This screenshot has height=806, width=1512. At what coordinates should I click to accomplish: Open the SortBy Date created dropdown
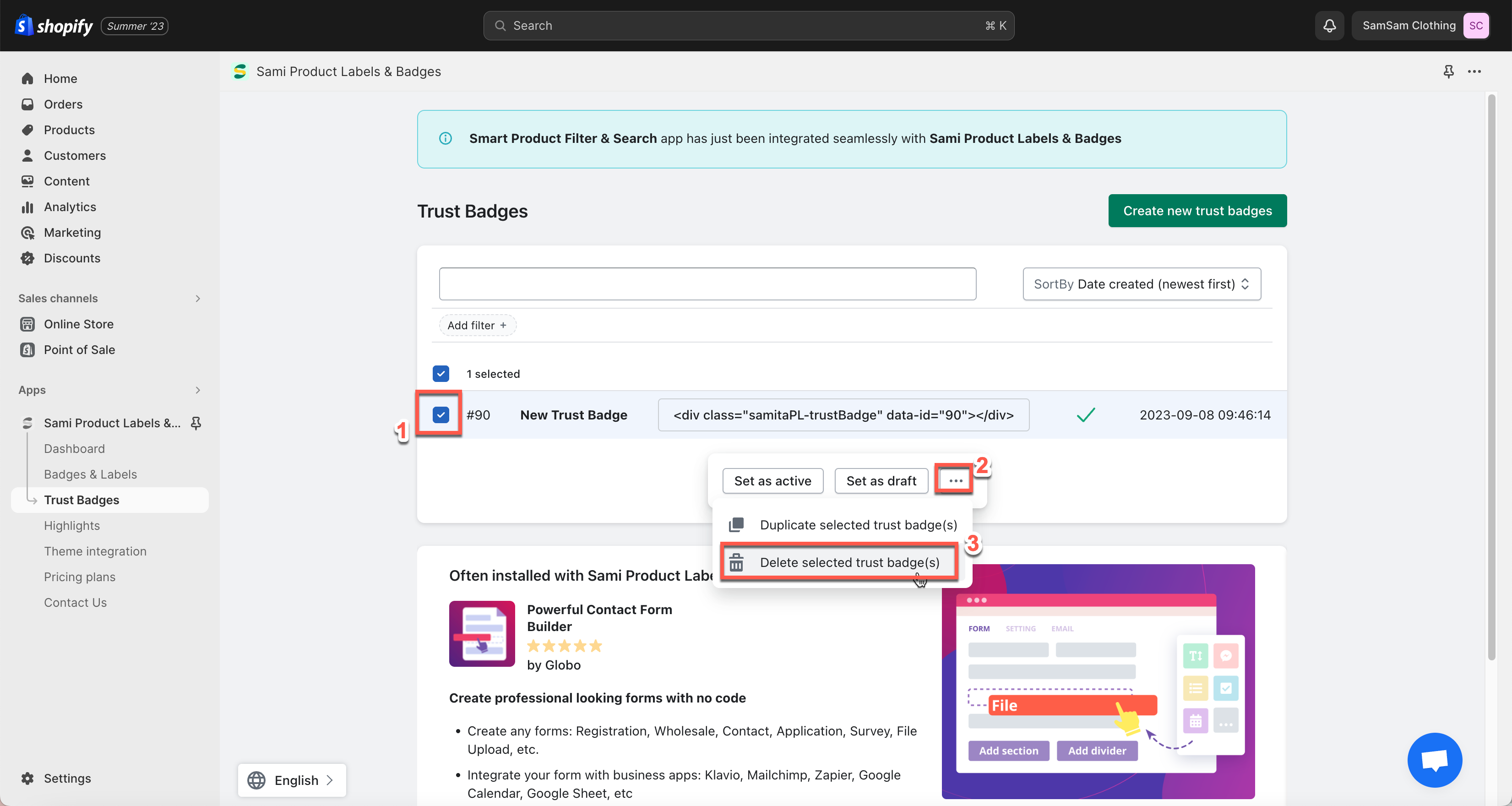[x=1142, y=284]
